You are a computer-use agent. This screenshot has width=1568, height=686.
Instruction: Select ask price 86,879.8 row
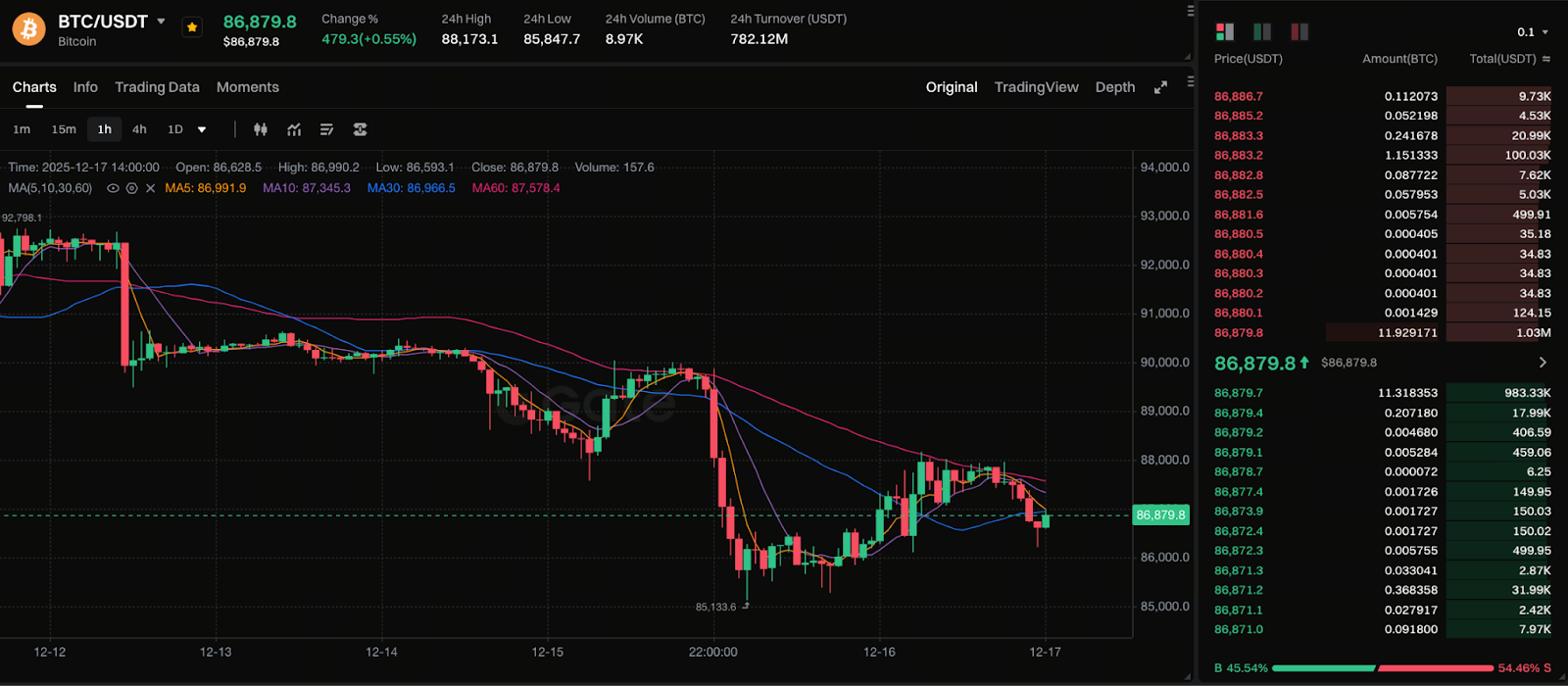[x=1383, y=332]
